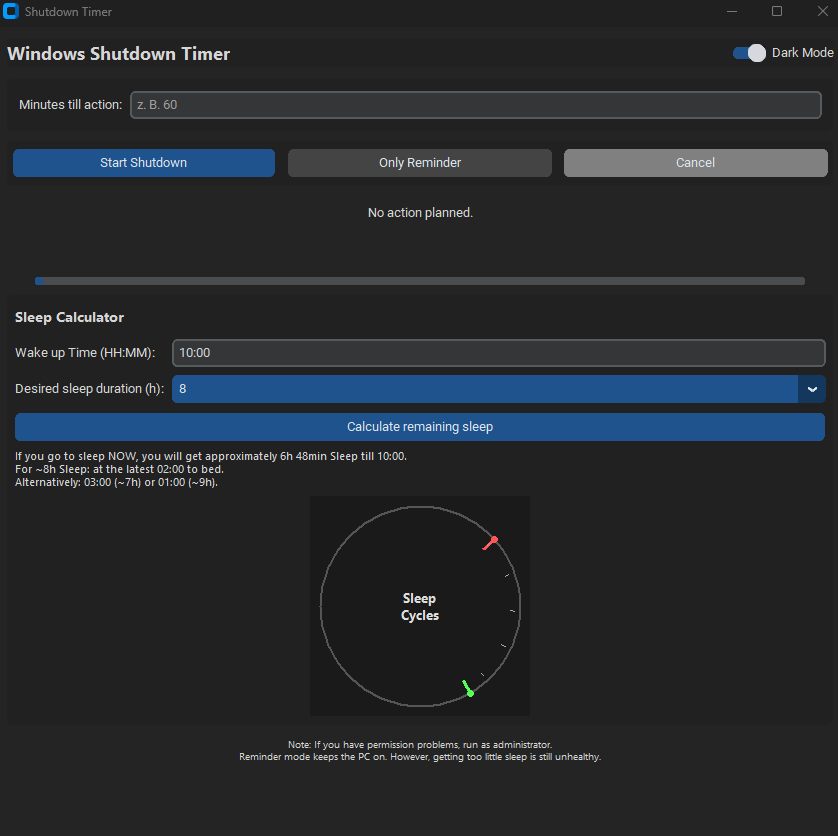
Task: Toggle the Dark Mode switch
Action: (x=749, y=53)
